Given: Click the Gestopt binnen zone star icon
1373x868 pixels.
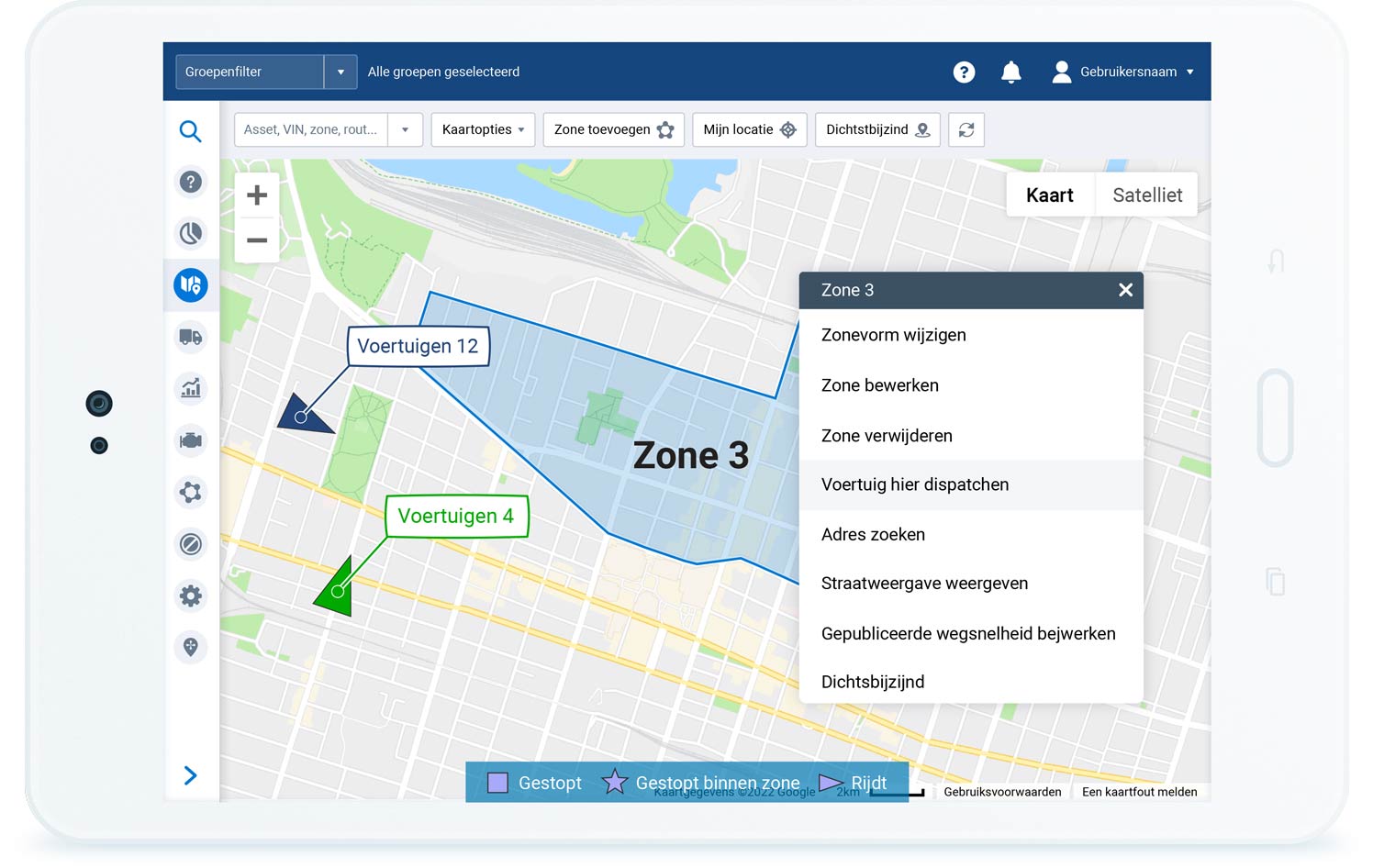Looking at the screenshot, I should click(614, 782).
